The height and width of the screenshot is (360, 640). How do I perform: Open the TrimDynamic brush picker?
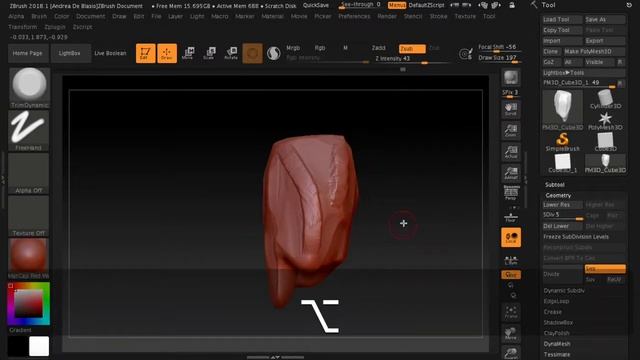pos(29,88)
